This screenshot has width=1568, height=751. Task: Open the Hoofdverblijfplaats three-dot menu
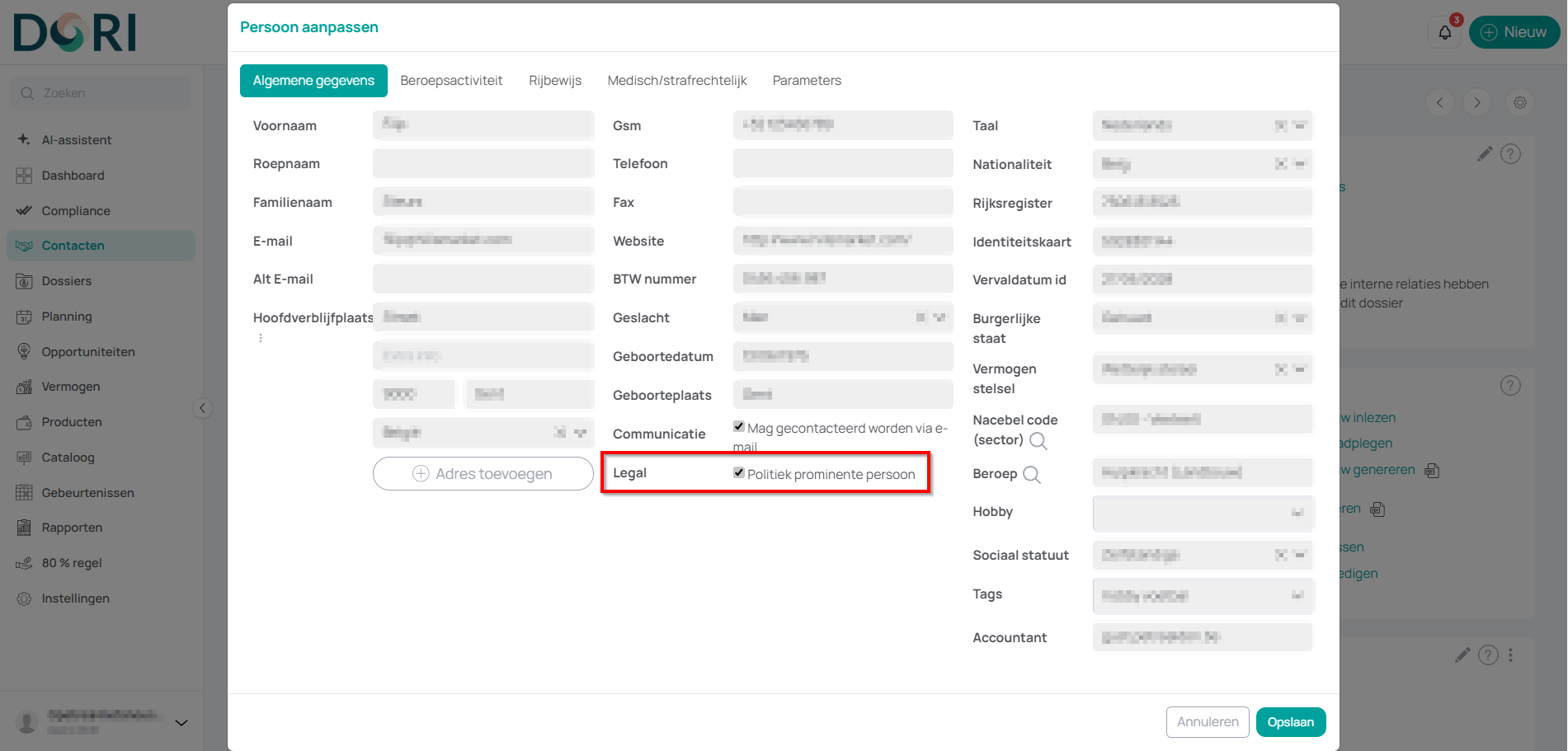point(261,338)
